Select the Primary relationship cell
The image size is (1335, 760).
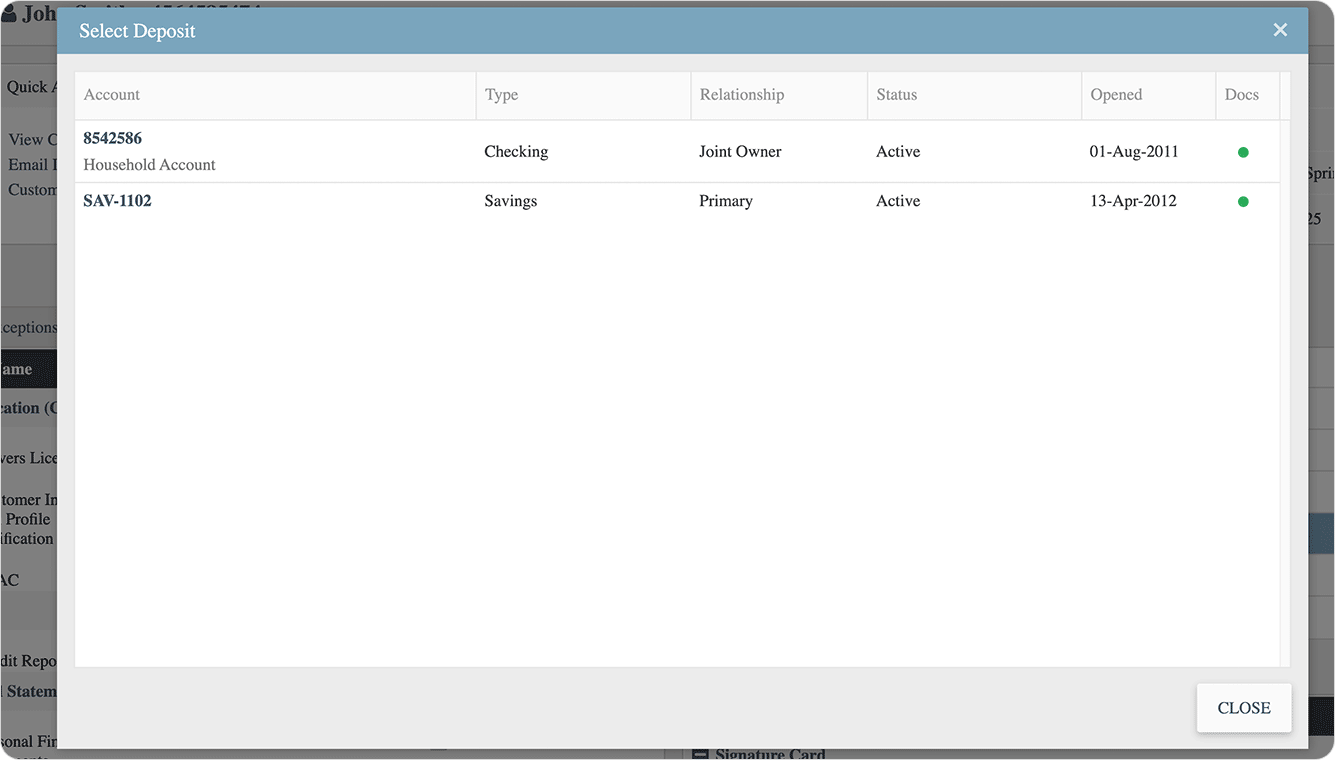click(x=725, y=201)
